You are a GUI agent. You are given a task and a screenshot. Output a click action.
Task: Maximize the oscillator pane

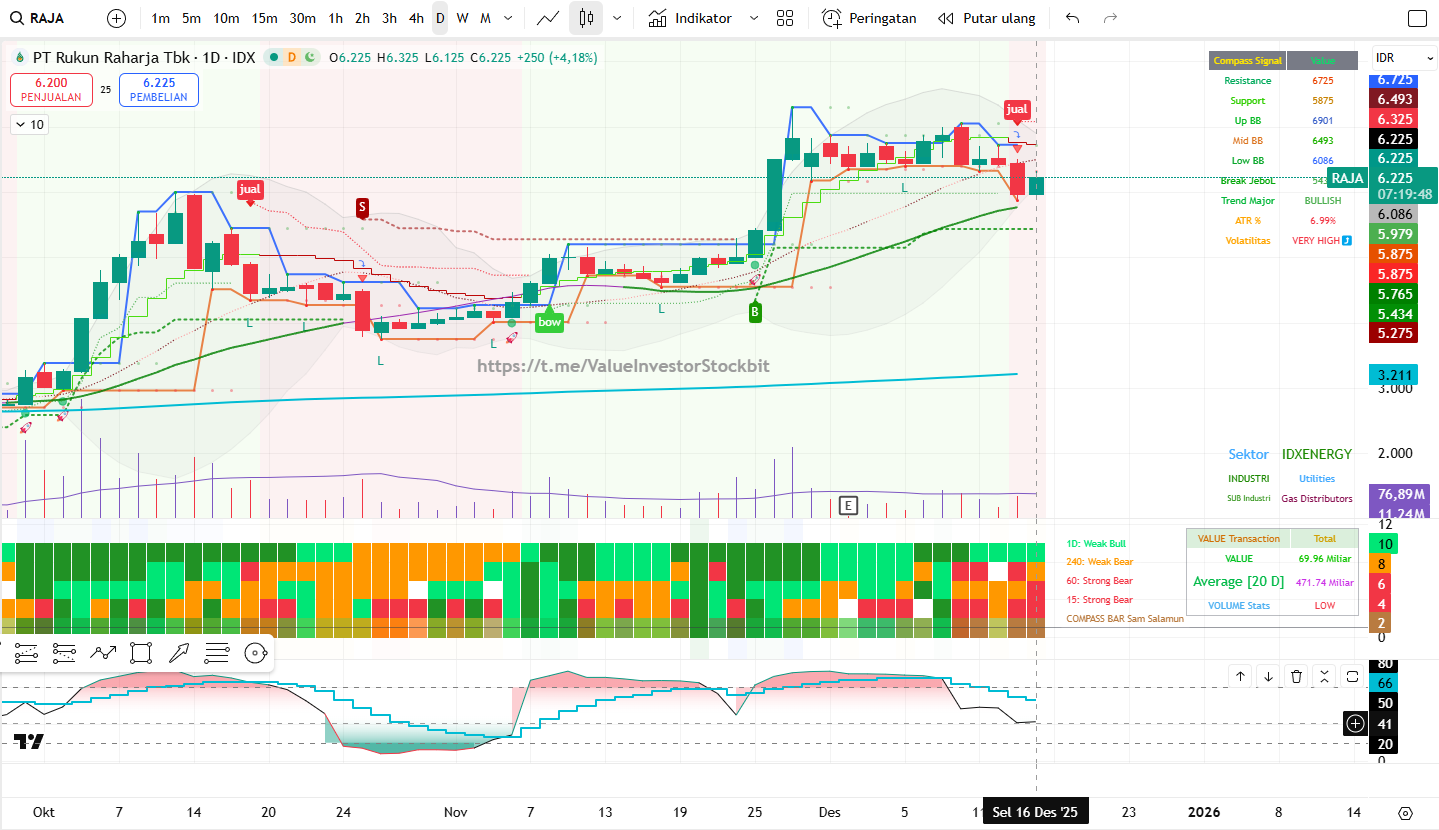point(1352,676)
